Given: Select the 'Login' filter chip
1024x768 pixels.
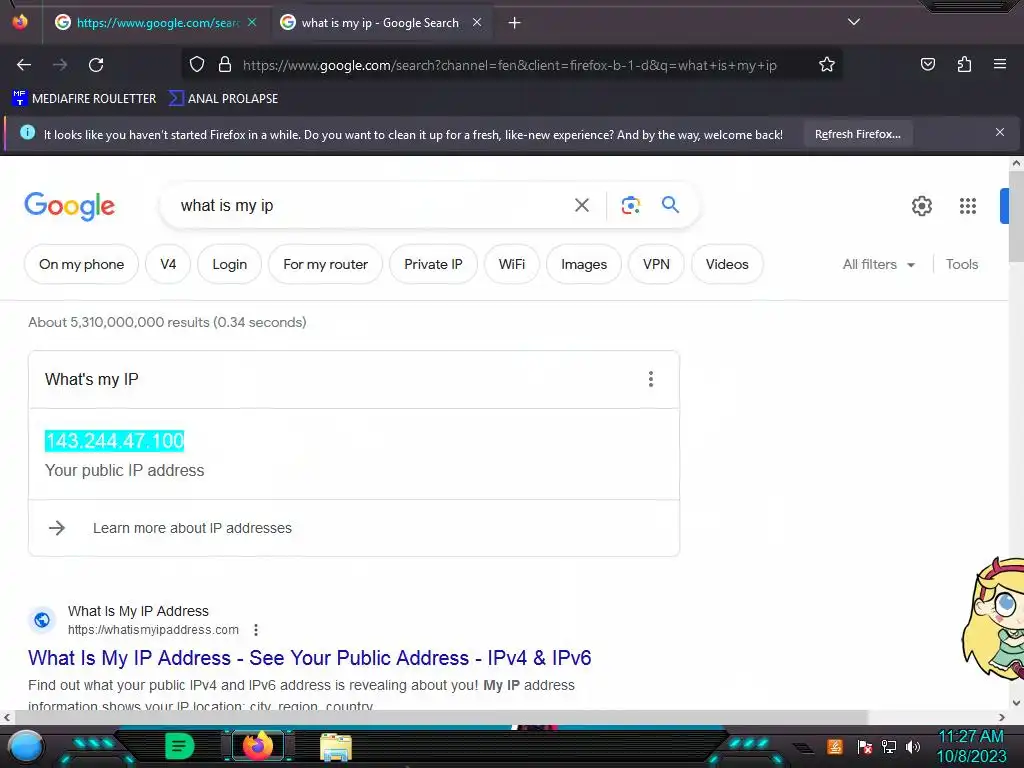Looking at the screenshot, I should [x=230, y=264].
